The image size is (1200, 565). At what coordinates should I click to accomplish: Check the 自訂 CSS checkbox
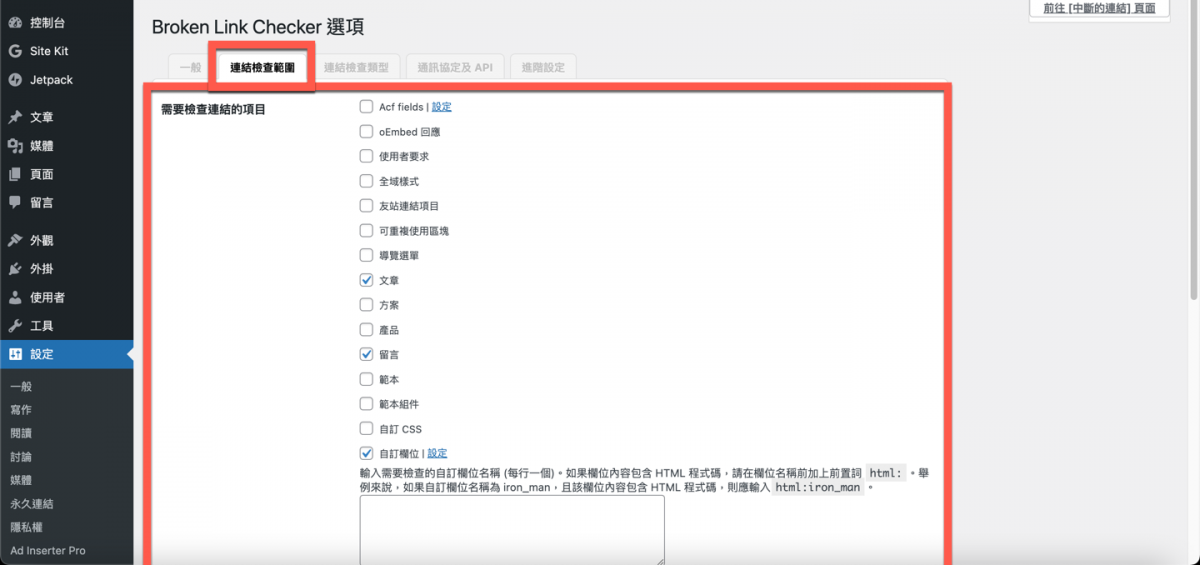tap(366, 429)
